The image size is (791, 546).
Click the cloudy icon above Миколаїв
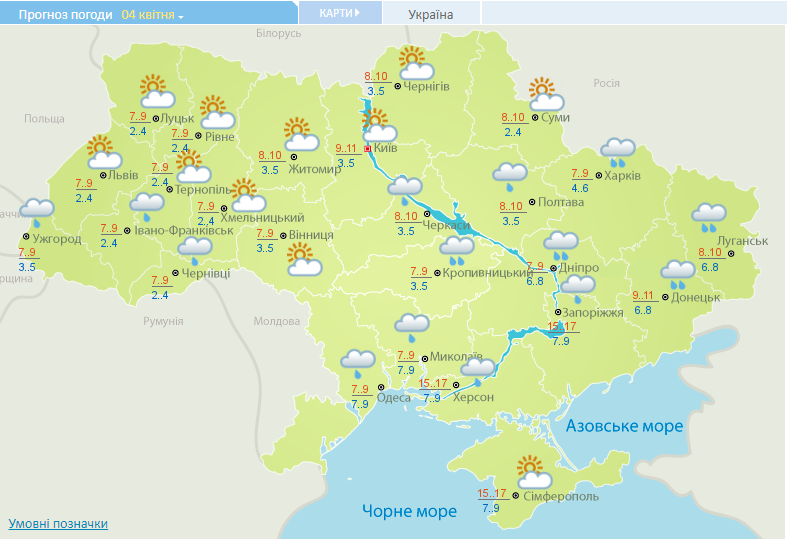(411, 325)
